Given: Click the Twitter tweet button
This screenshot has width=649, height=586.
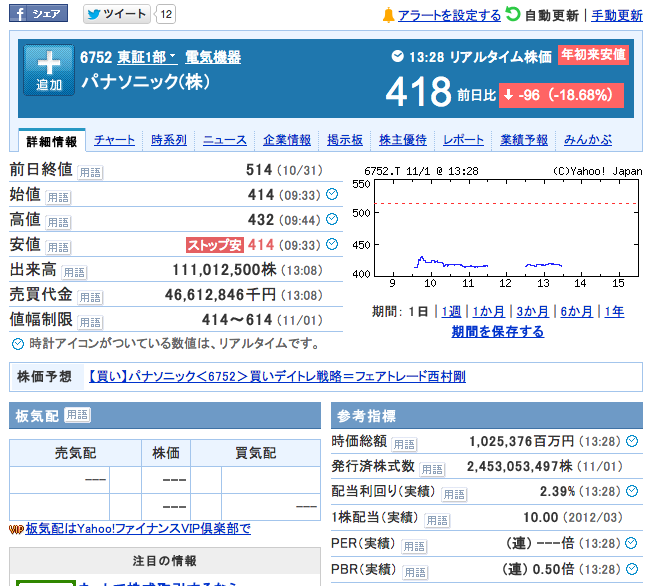Looking at the screenshot, I should coord(117,14).
